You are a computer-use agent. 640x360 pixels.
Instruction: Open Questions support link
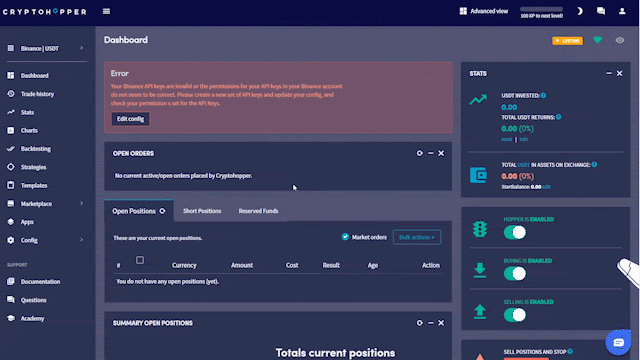(x=27, y=300)
